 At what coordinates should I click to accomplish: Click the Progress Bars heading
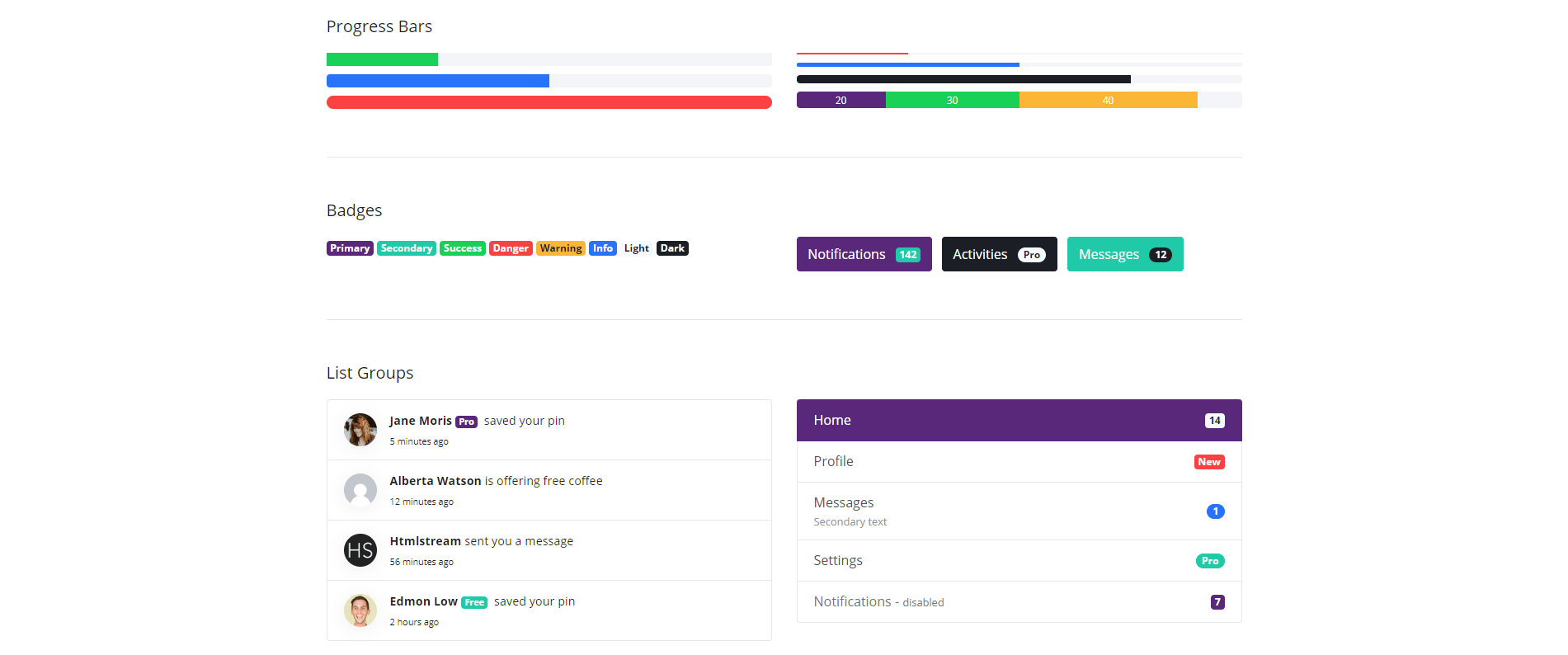[379, 26]
